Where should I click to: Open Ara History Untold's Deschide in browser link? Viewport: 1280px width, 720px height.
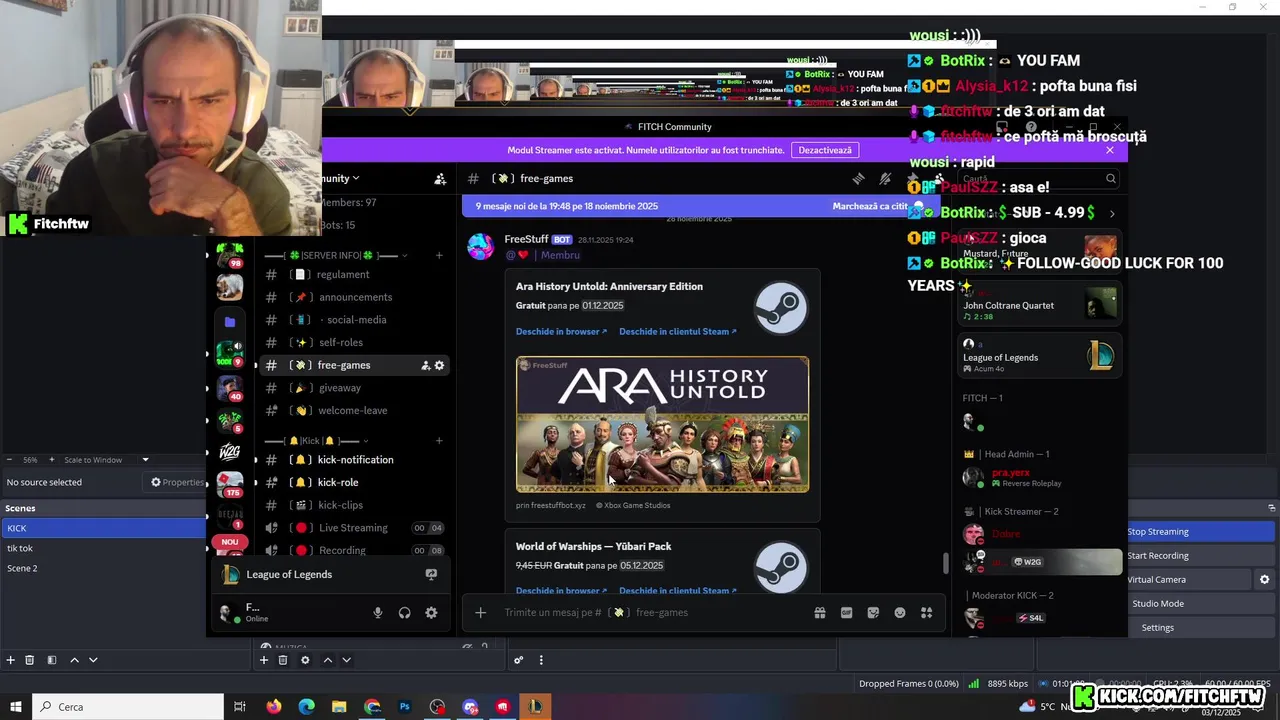561,332
